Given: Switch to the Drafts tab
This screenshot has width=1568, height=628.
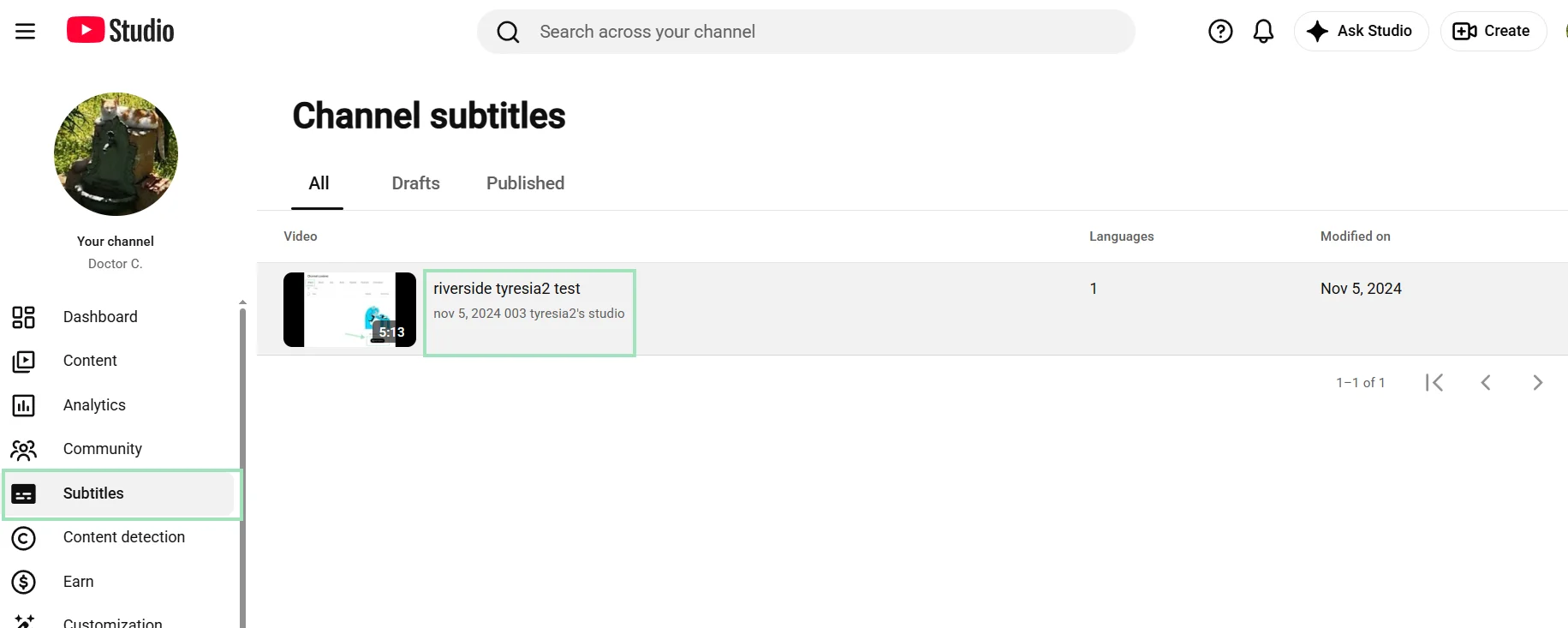Looking at the screenshot, I should click(x=415, y=183).
